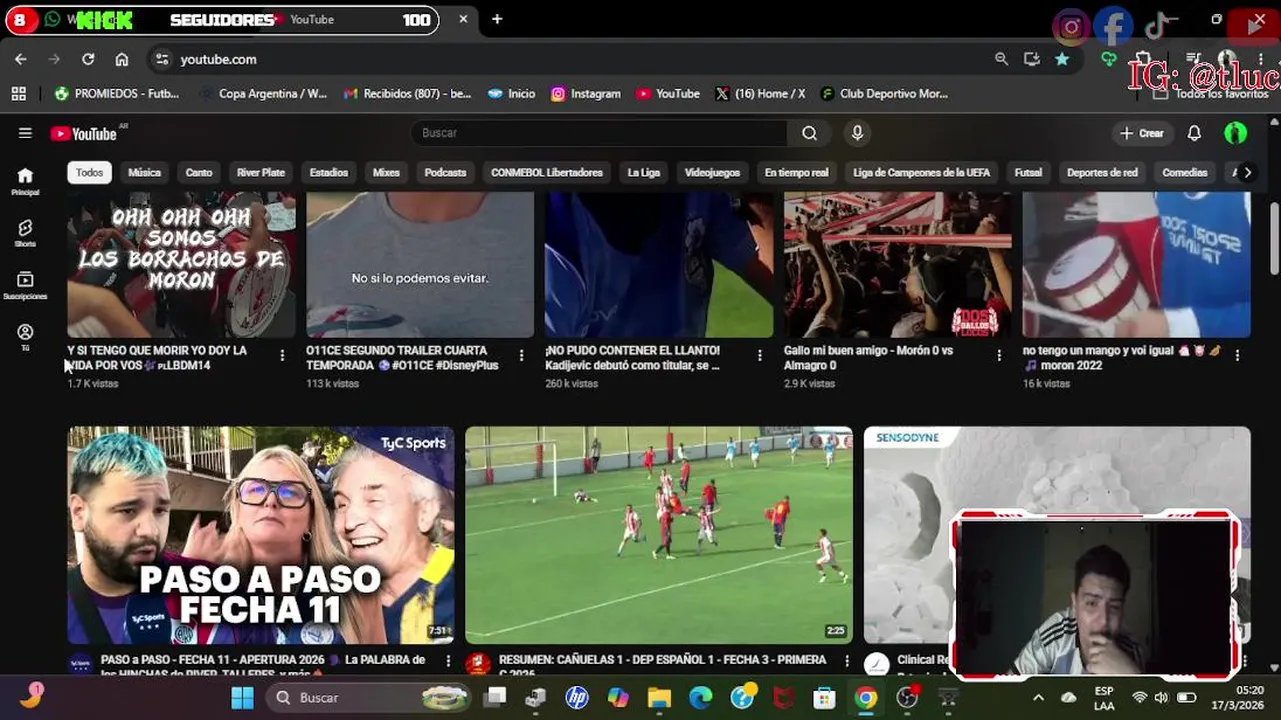
Task: Open the Chrome apps grid in bookmarks bar
Action: [x=18, y=93]
